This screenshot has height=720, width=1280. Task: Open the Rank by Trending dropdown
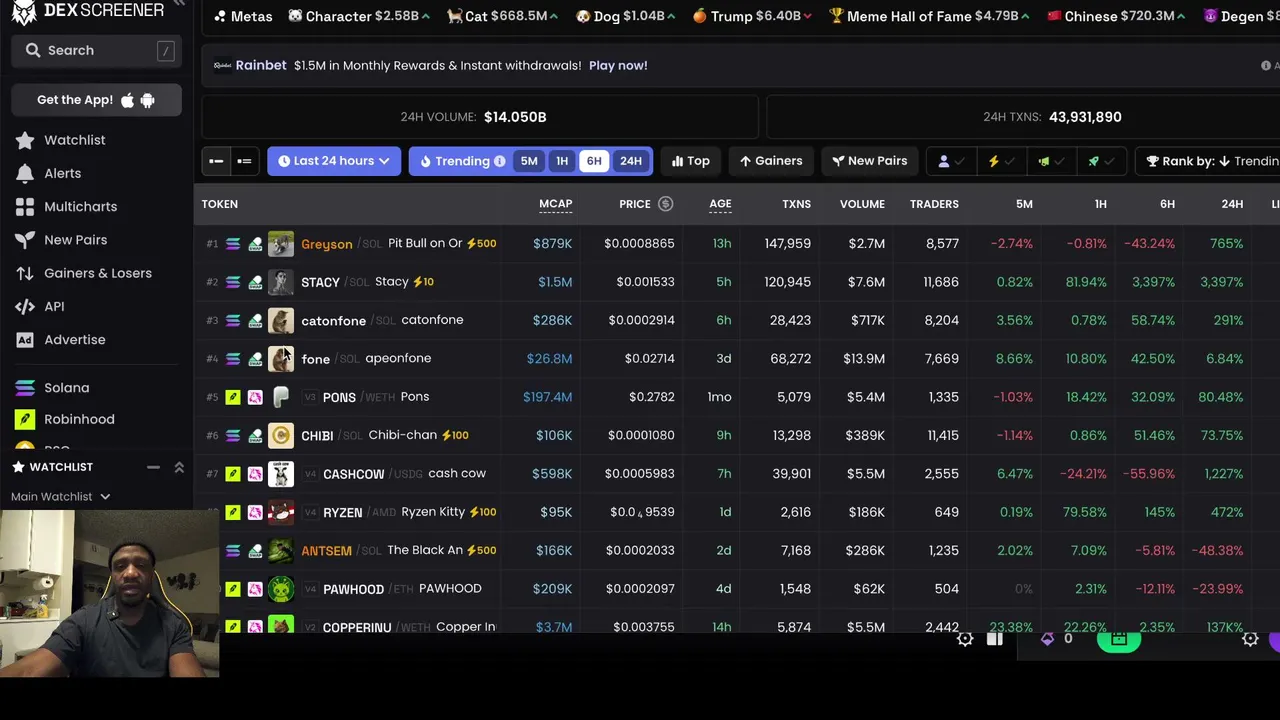tap(1208, 161)
